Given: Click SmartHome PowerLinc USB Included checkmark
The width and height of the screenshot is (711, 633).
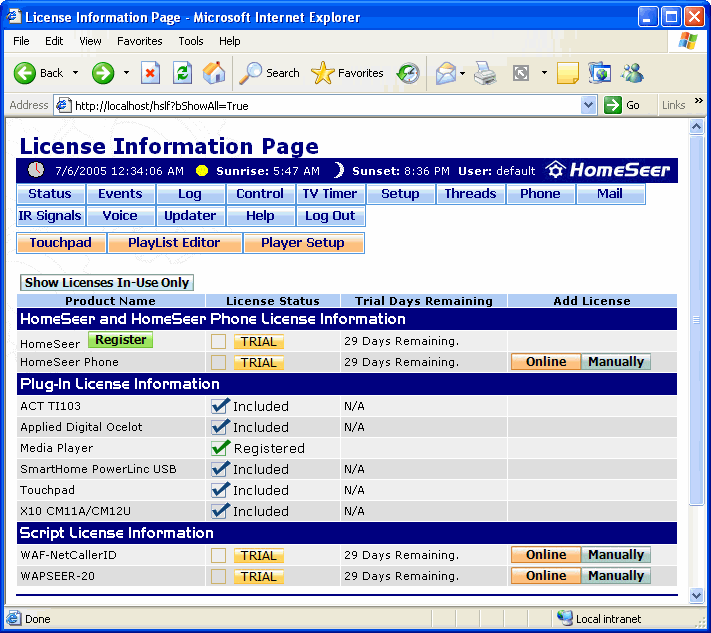Looking at the screenshot, I should pos(220,468).
